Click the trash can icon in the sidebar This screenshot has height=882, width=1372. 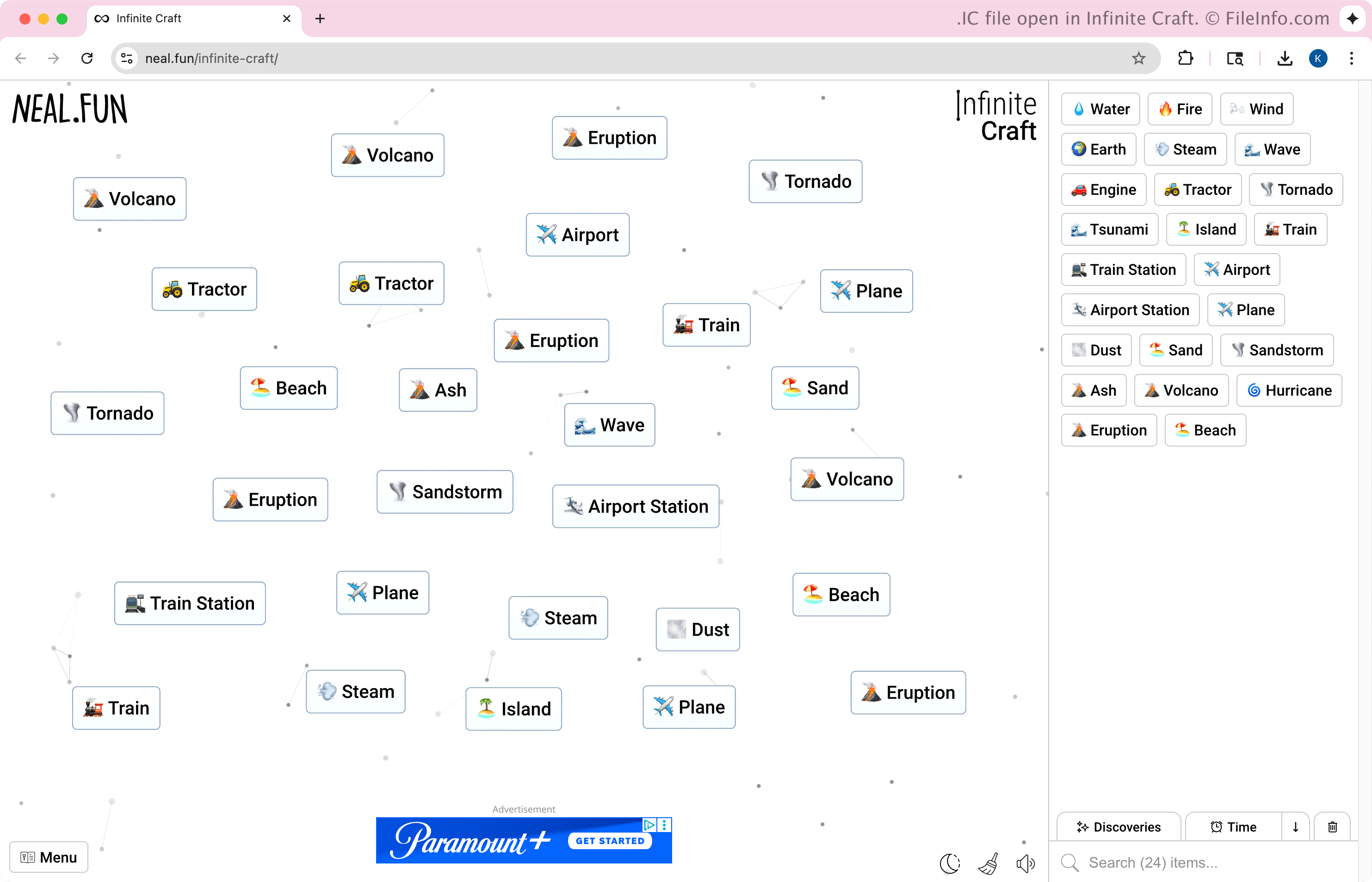(1333, 826)
